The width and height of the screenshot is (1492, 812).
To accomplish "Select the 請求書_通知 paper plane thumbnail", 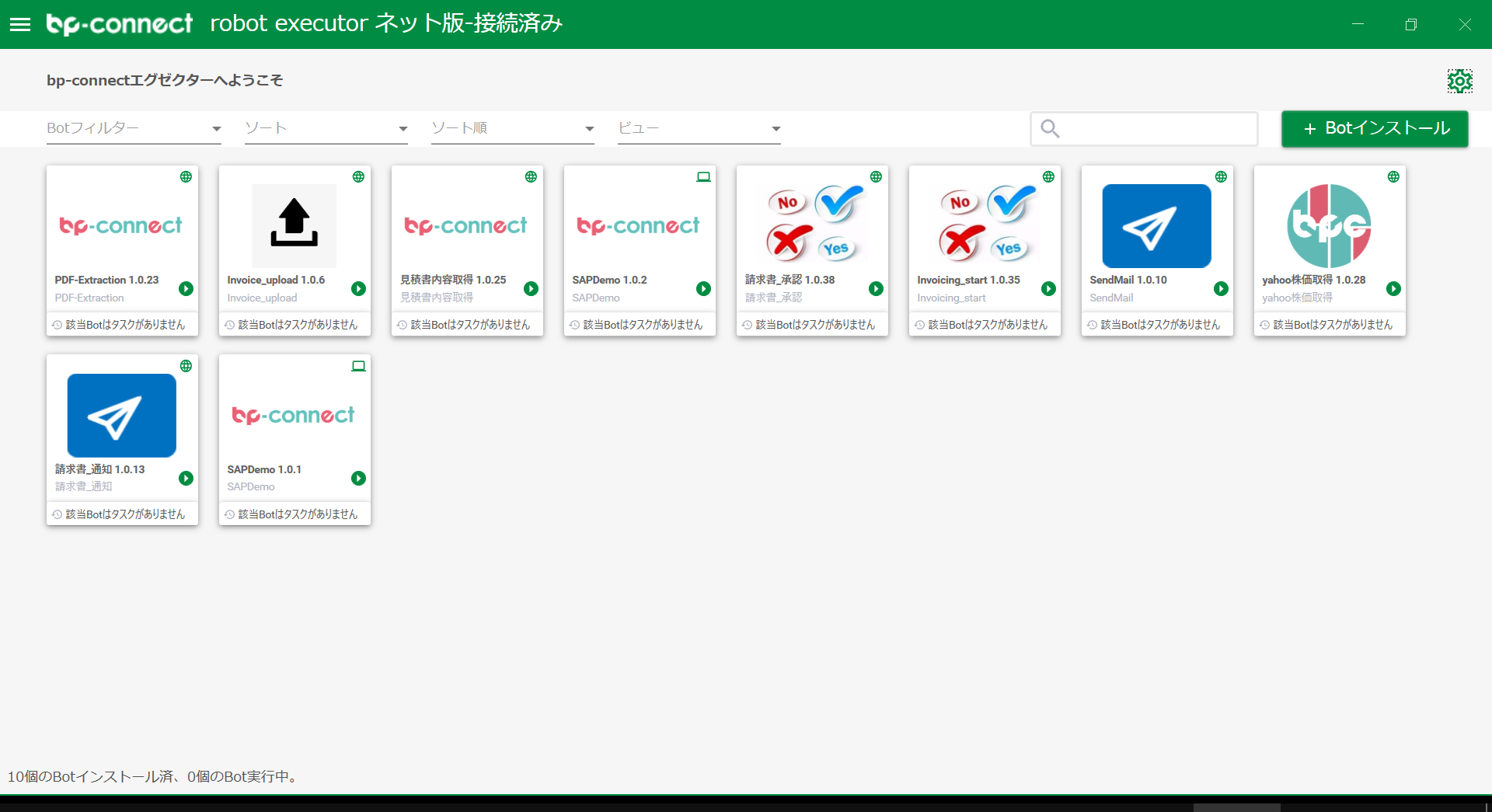I will pos(121,415).
